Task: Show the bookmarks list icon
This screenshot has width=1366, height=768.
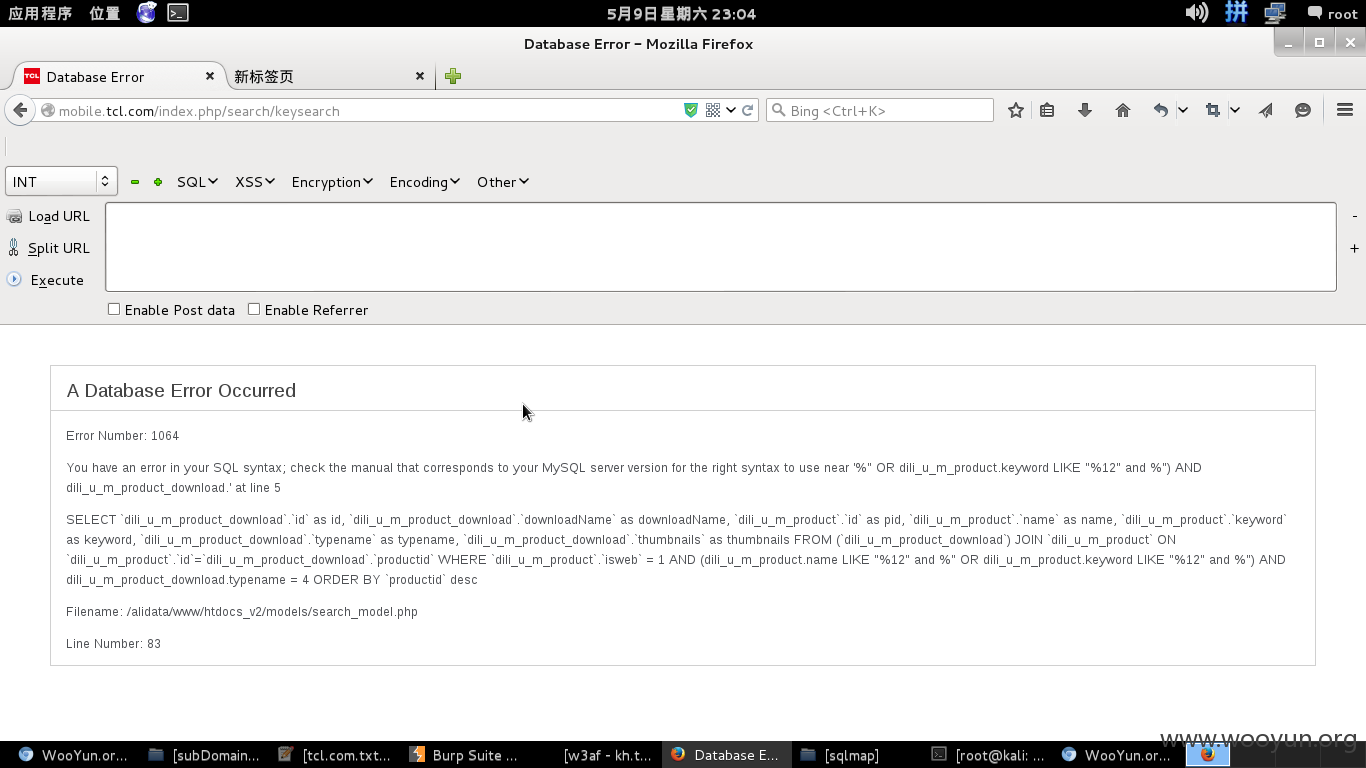Action: (x=1047, y=110)
